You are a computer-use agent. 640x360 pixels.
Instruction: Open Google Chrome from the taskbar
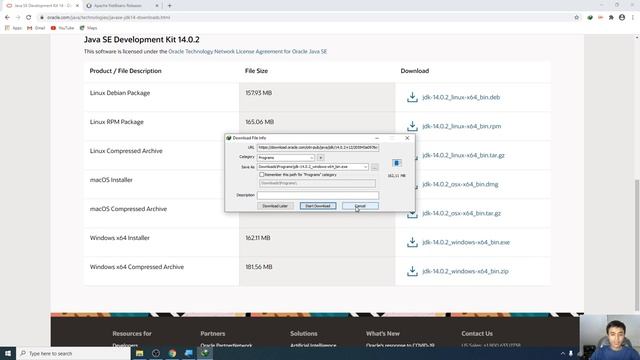(x=172, y=353)
